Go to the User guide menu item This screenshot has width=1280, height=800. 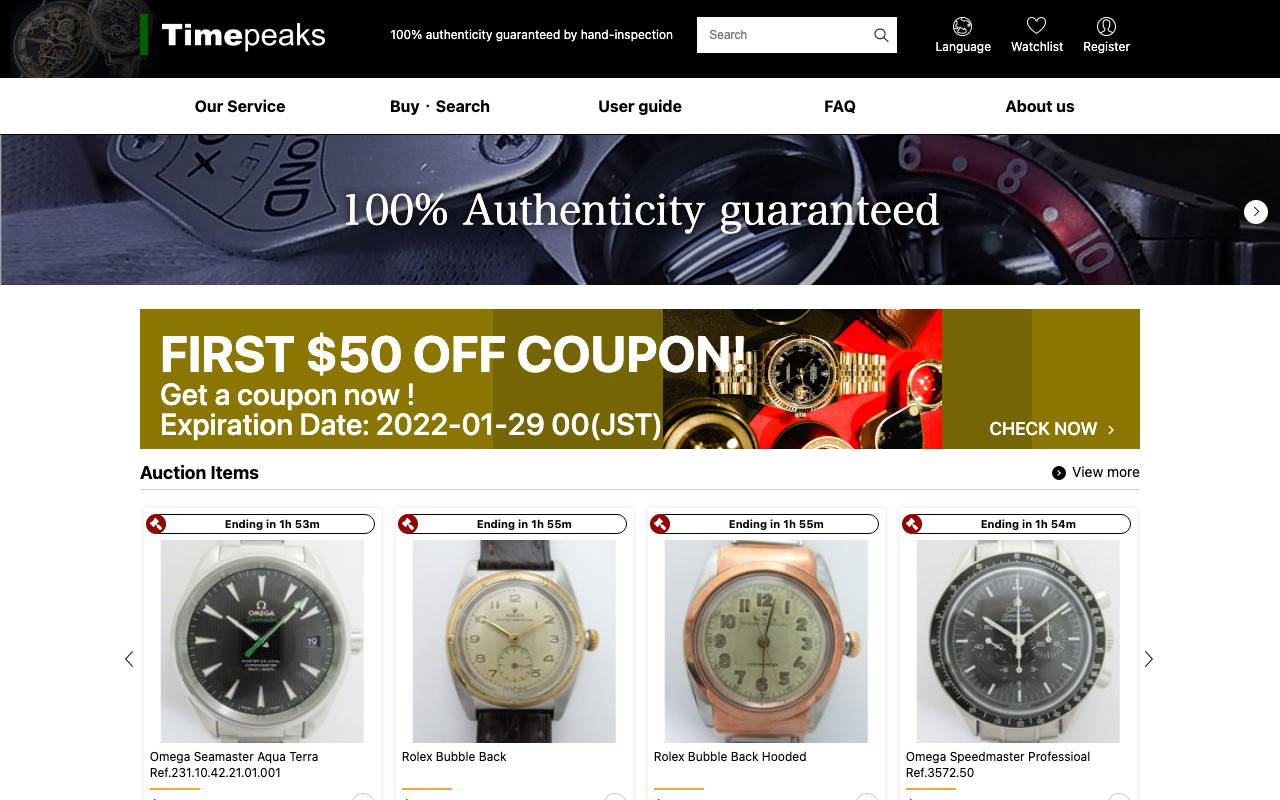(640, 106)
